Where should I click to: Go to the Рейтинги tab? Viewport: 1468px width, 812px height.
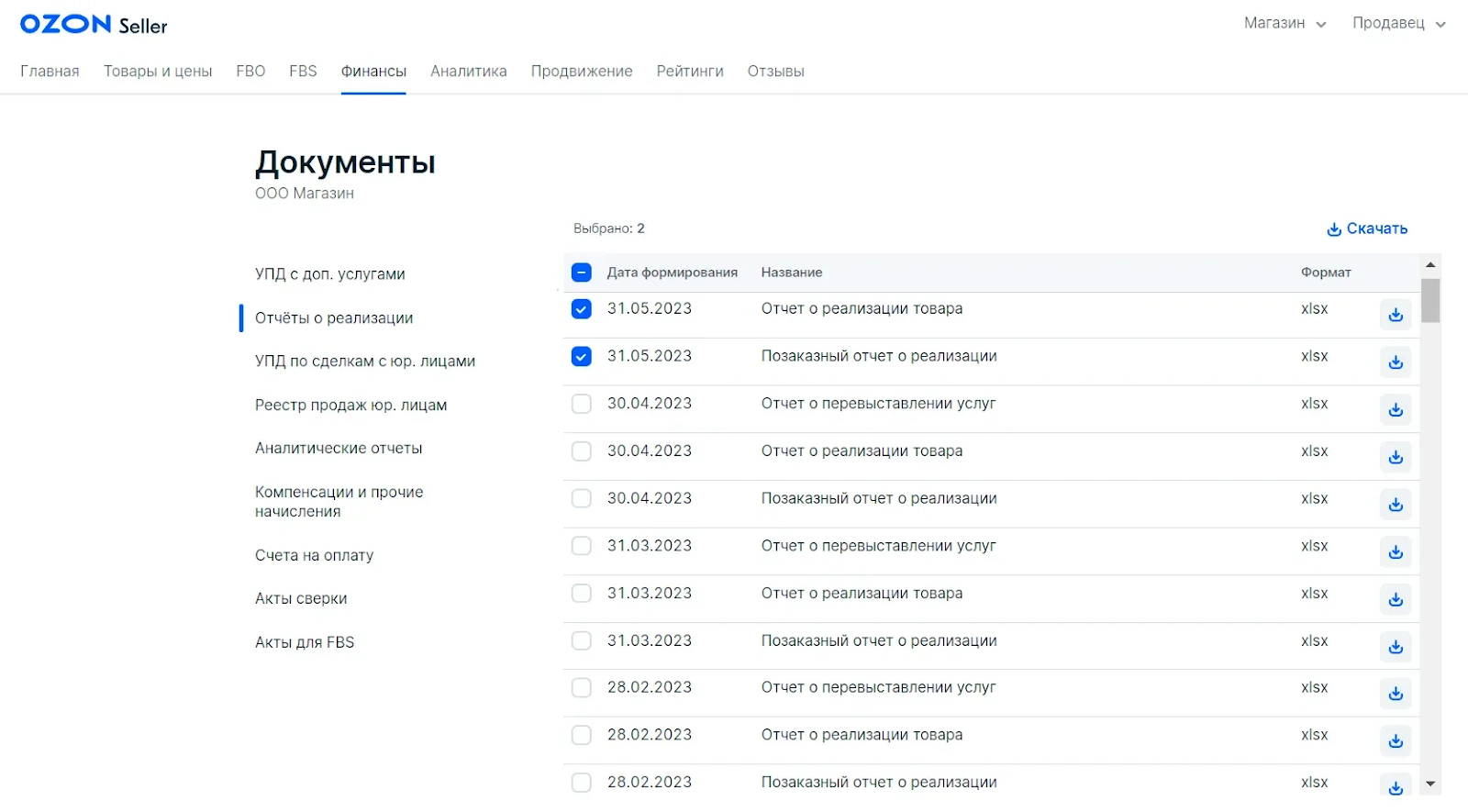pyautogui.click(x=690, y=72)
